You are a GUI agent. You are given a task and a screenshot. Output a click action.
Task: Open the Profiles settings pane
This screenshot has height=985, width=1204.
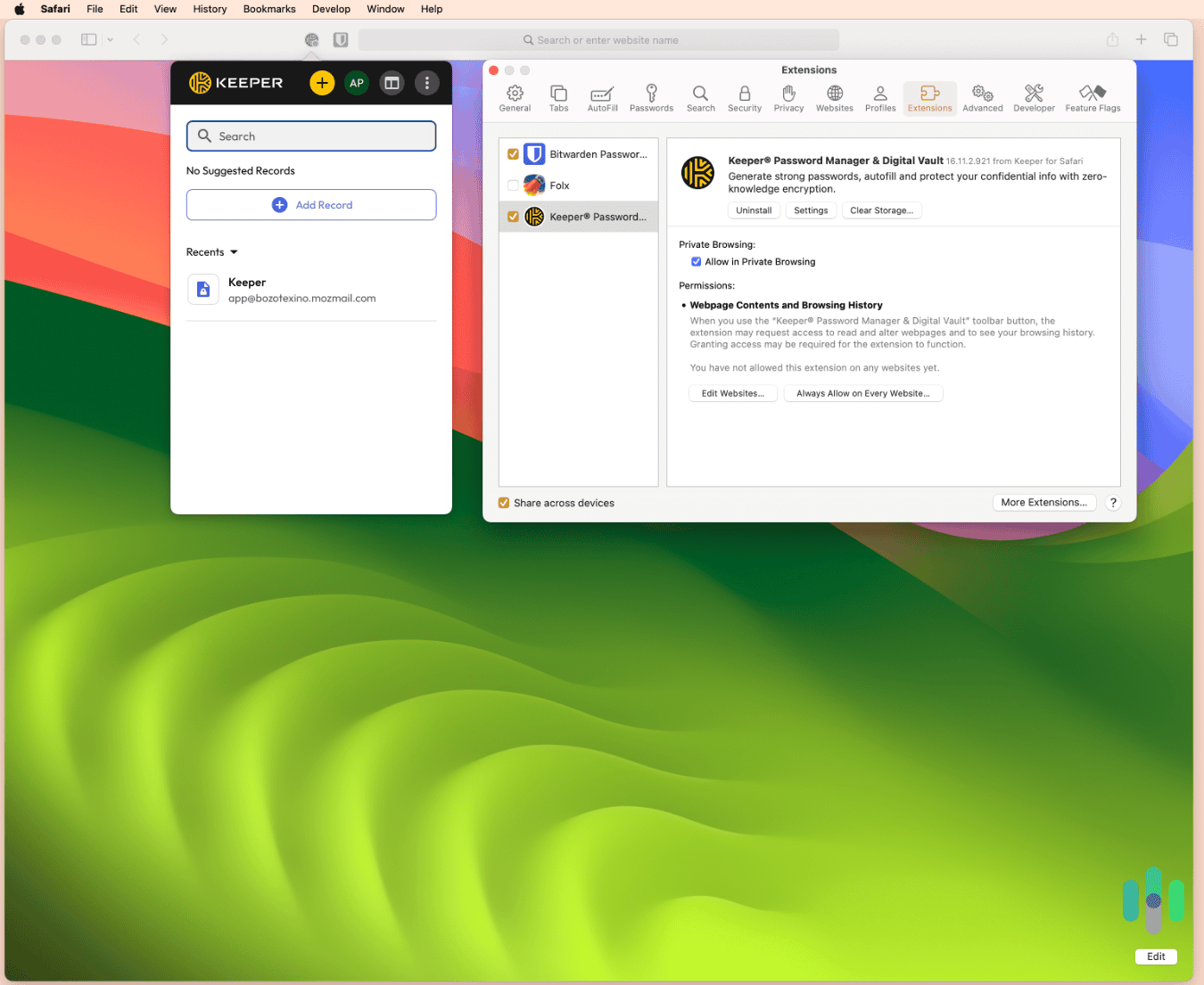point(879,98)
